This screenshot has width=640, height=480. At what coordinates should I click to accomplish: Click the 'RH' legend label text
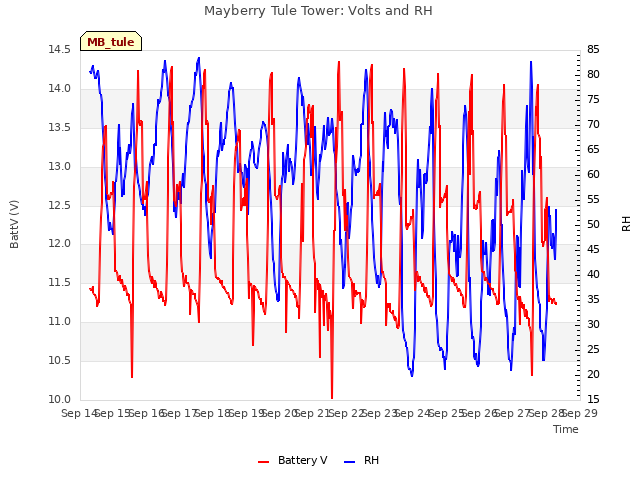pos(371,460)
